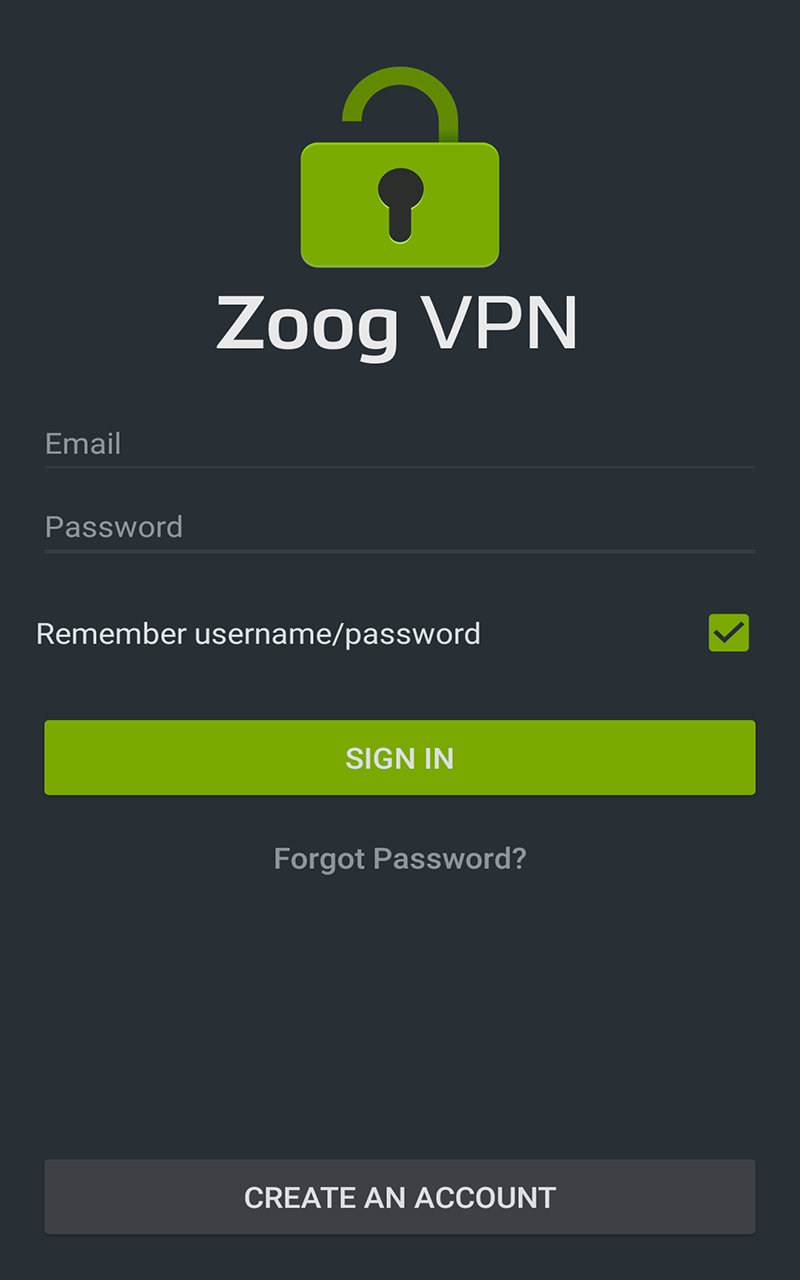The image size is (800, 1280).
Task: Toggle the Remember username/password checkbox
Action: coord(728,632)
